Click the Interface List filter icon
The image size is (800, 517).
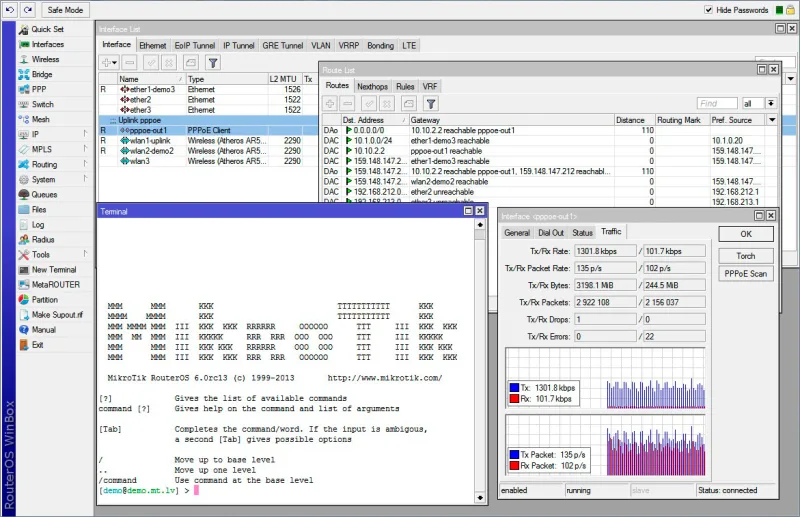pyautogui.click(x=213, y=63)
